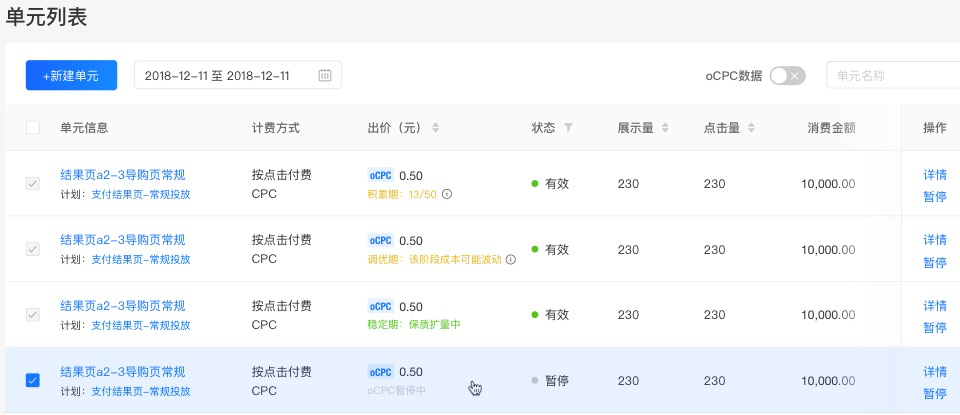Click 详情 in the paused highlighted row
Image resolution: width=960 pixels, height=415 pixels.
tap(935, 372)
